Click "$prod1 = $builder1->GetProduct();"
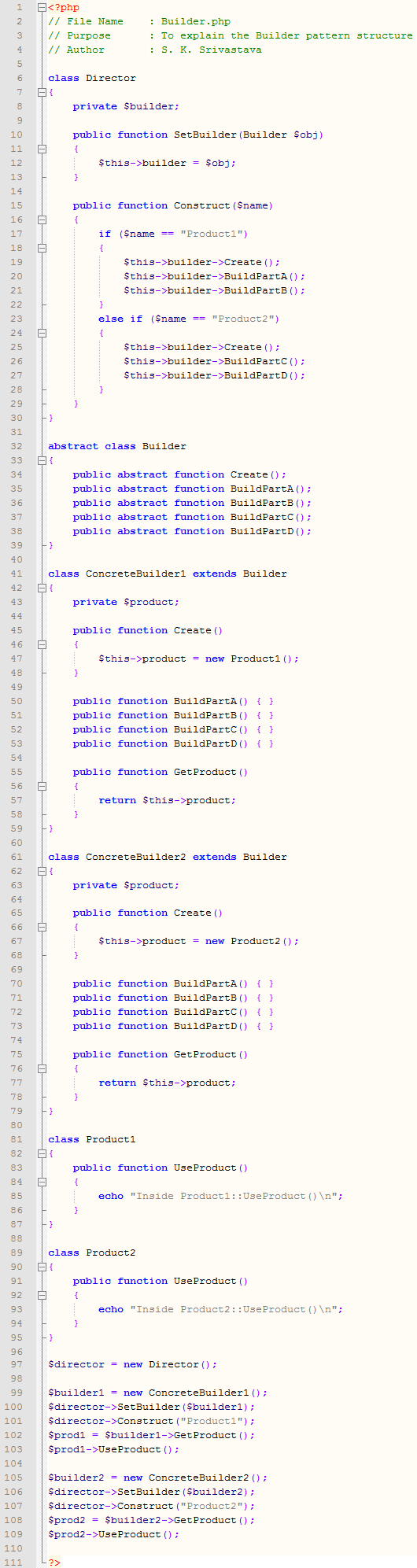This screenshot has height=1568, width=417. (151, 1435)
